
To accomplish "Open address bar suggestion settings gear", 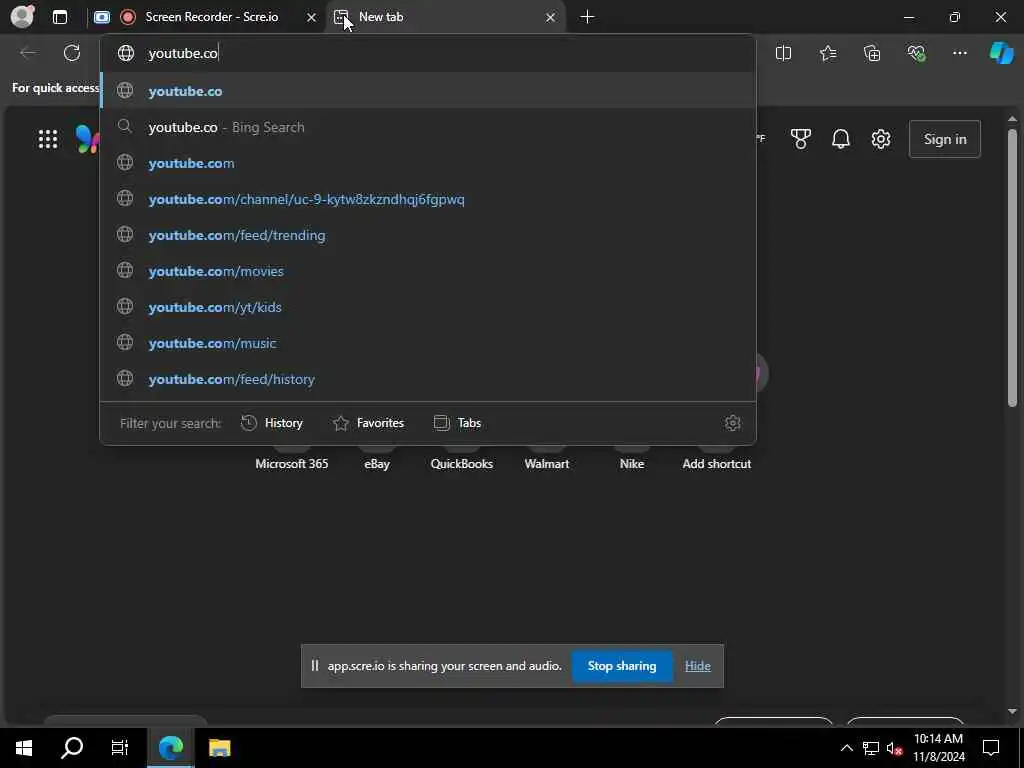I will pyautogui.click(x=732, y=423).
